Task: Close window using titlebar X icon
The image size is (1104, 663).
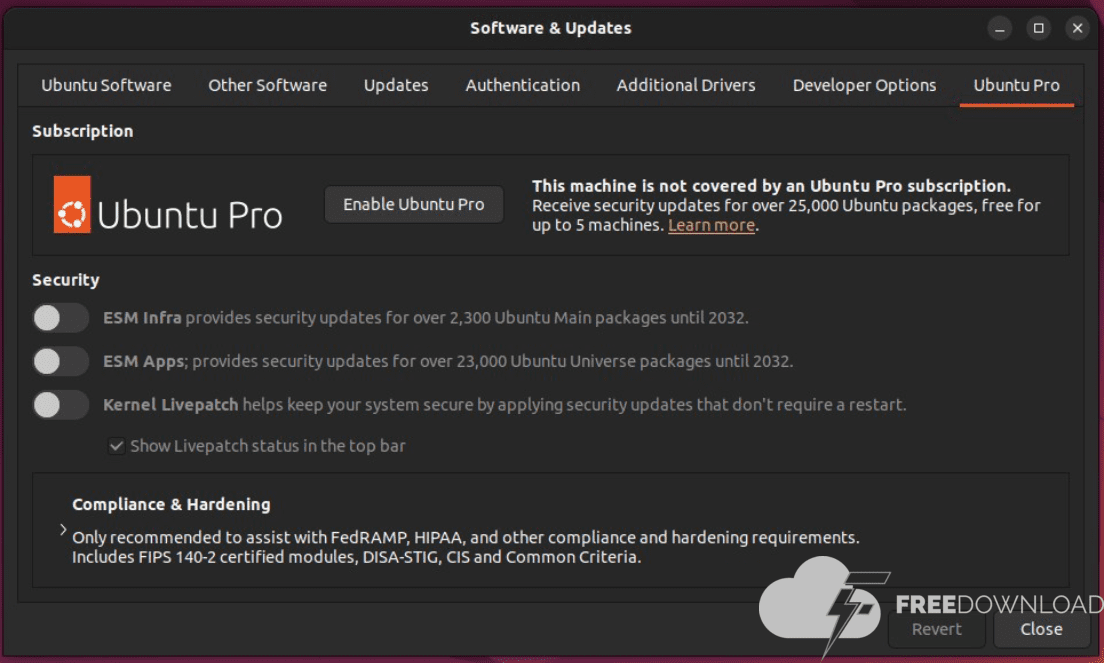Action: tap(1077, 28)
